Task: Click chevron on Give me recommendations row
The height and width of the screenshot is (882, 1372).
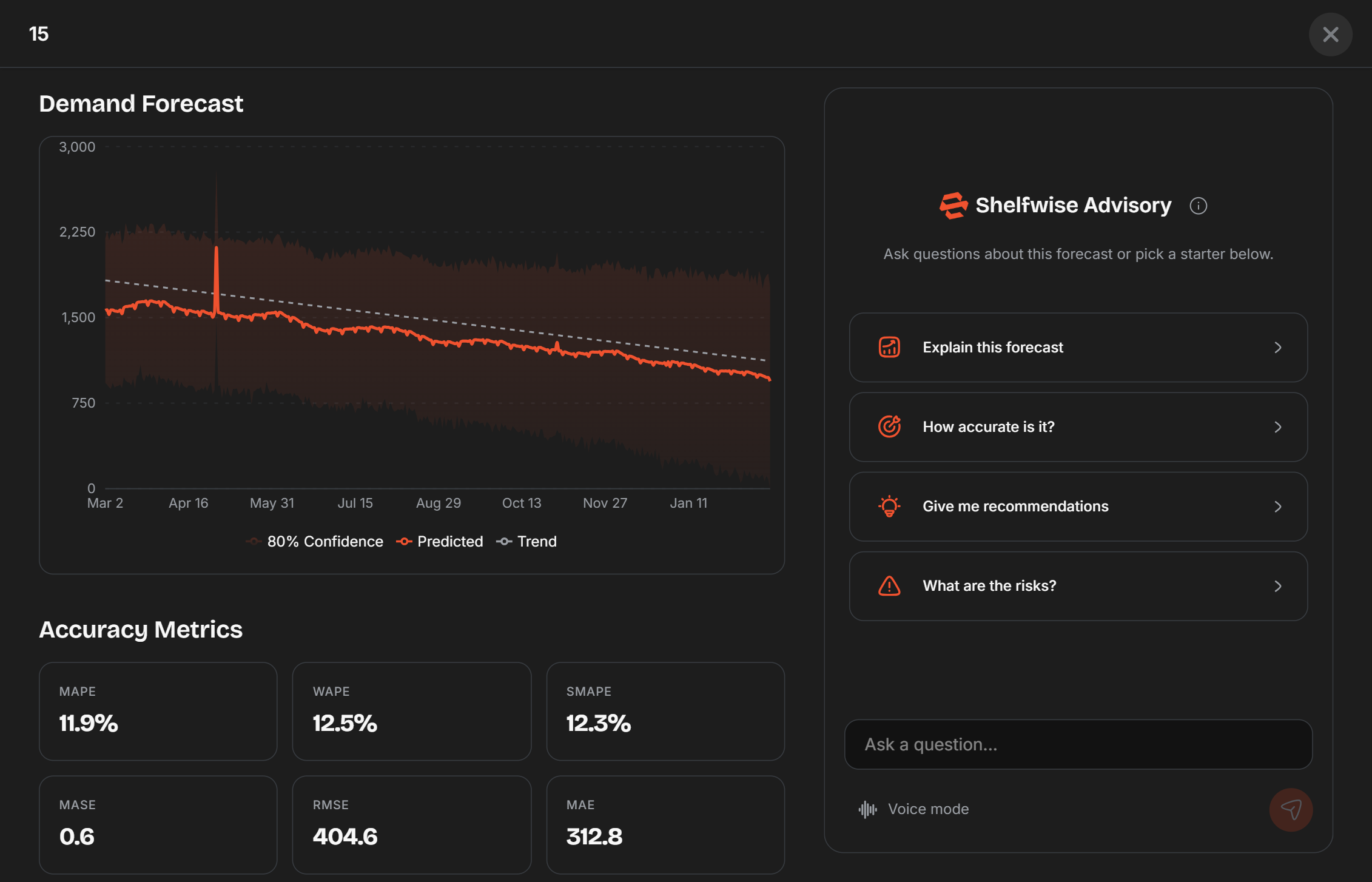Action: [1277, 506]
